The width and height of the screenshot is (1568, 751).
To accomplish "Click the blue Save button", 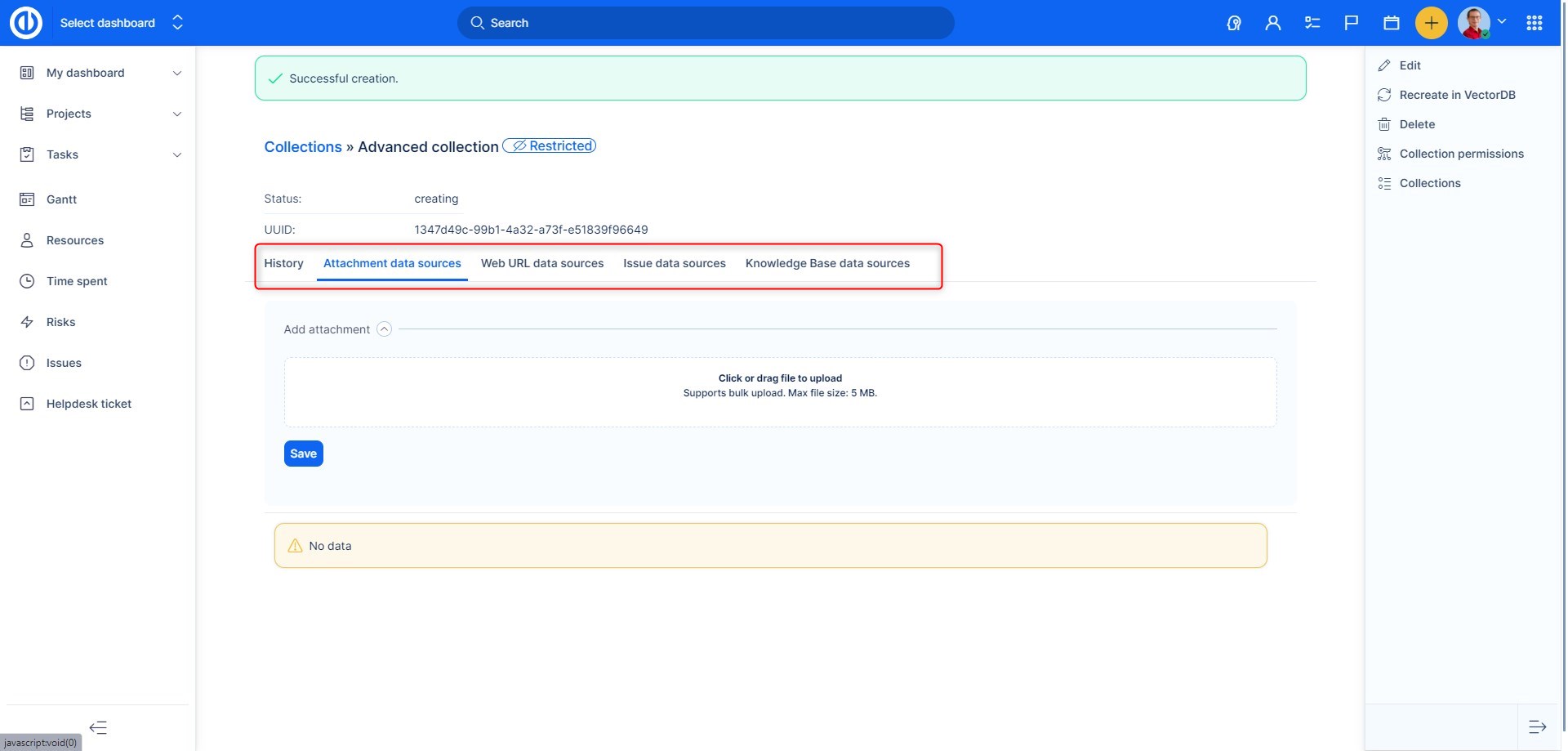I will tap(303, 454).
